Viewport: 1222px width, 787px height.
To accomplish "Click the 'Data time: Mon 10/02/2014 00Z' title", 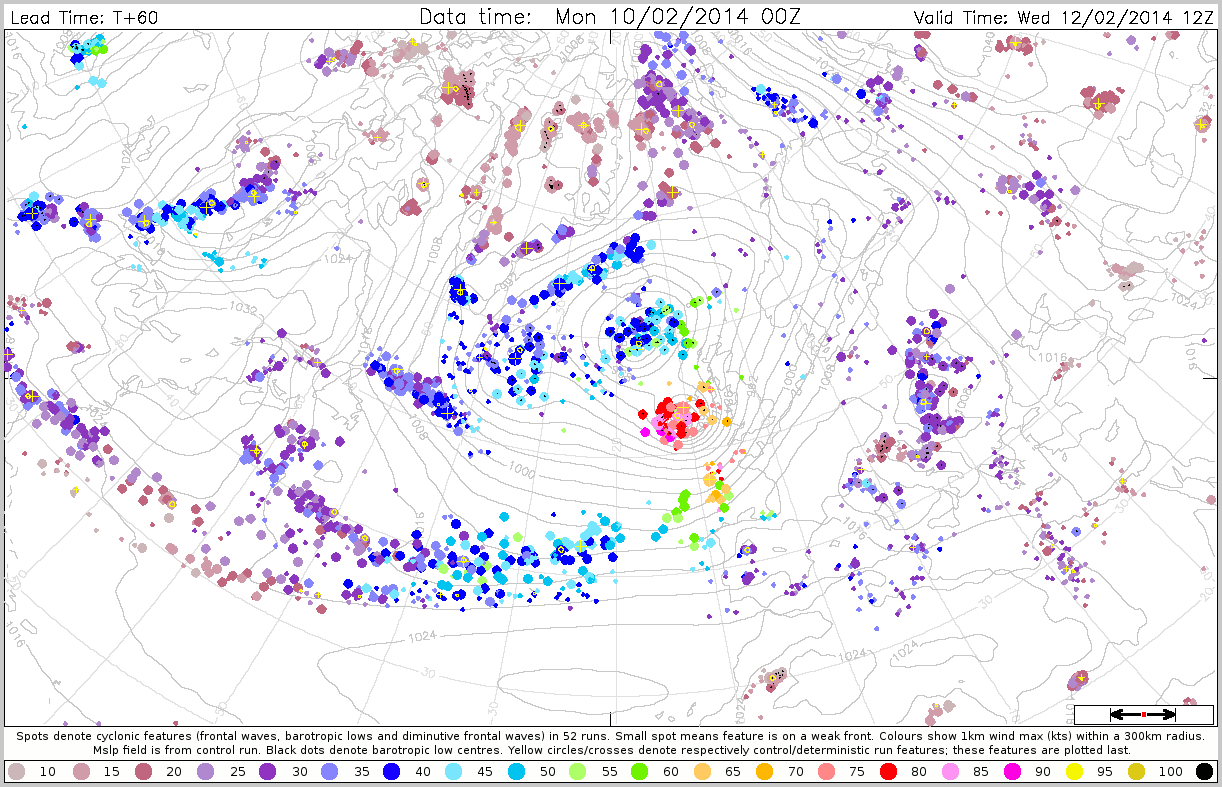I will click(x=610, y=16).
